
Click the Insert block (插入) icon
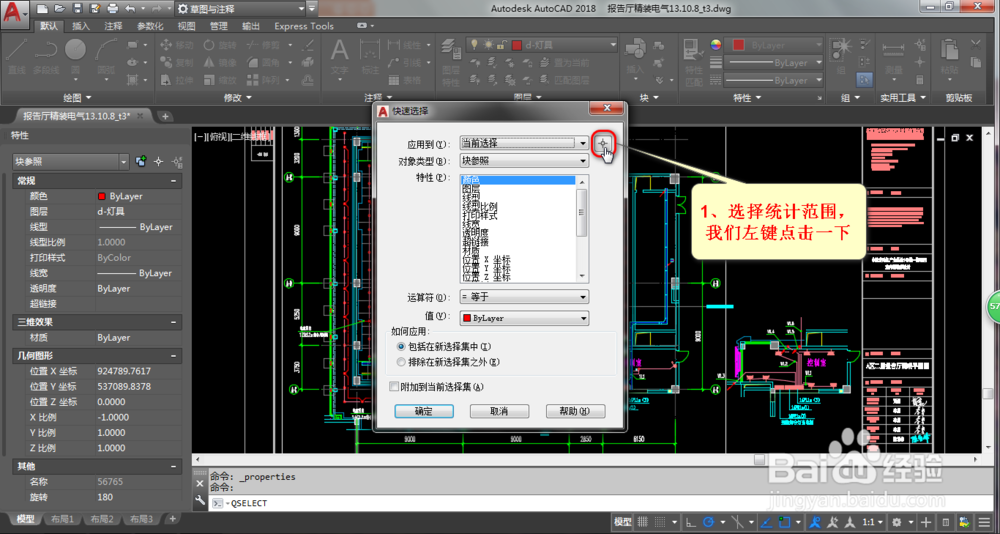[x=635, y=56]
